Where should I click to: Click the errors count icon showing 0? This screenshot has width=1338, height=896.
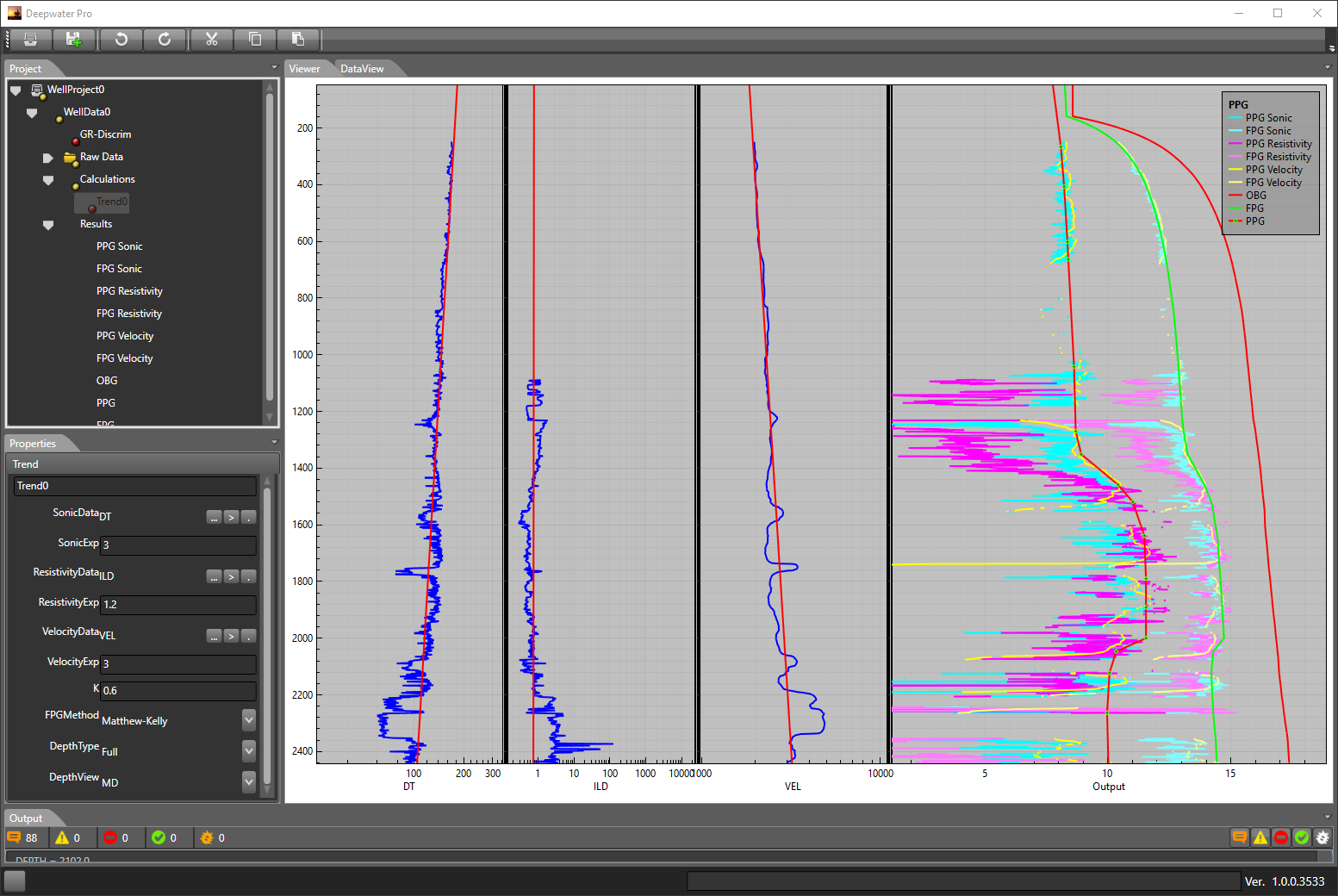point(110,837)
